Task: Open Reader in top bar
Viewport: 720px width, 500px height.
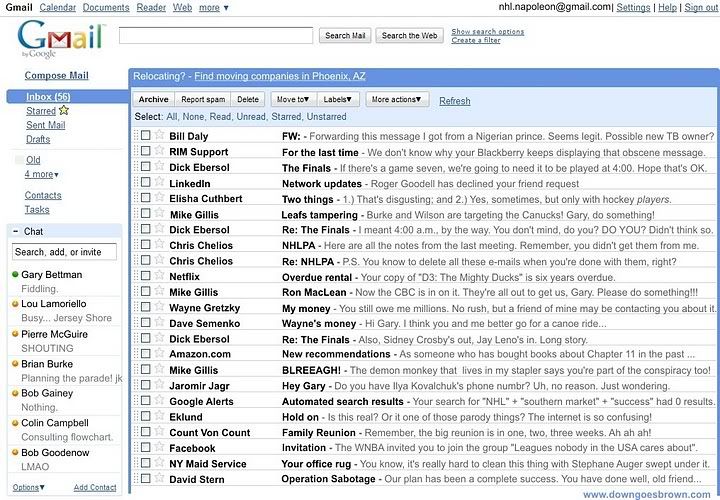Action: click(x=151, y=8)
